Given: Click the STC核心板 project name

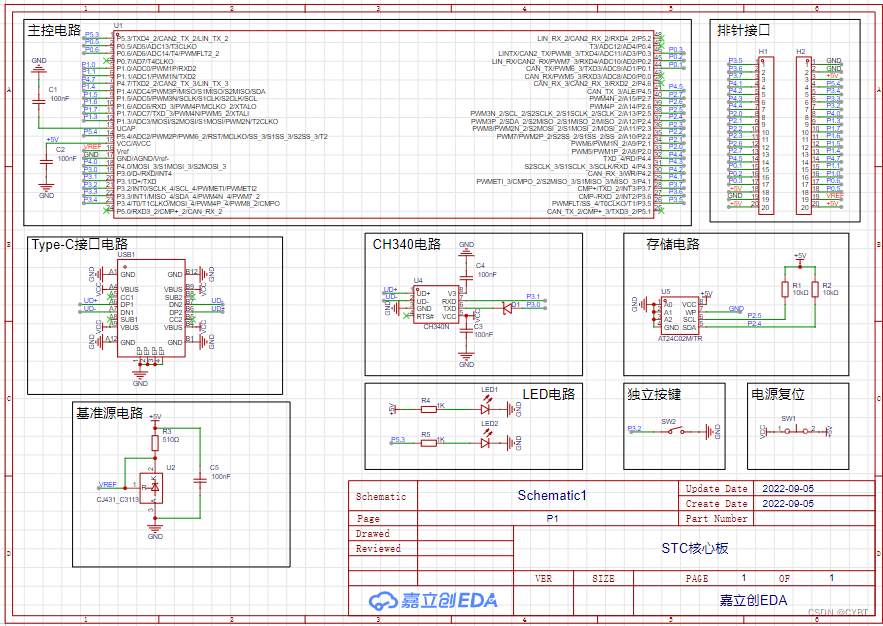Looking at the screenshot, I should 695,548.
